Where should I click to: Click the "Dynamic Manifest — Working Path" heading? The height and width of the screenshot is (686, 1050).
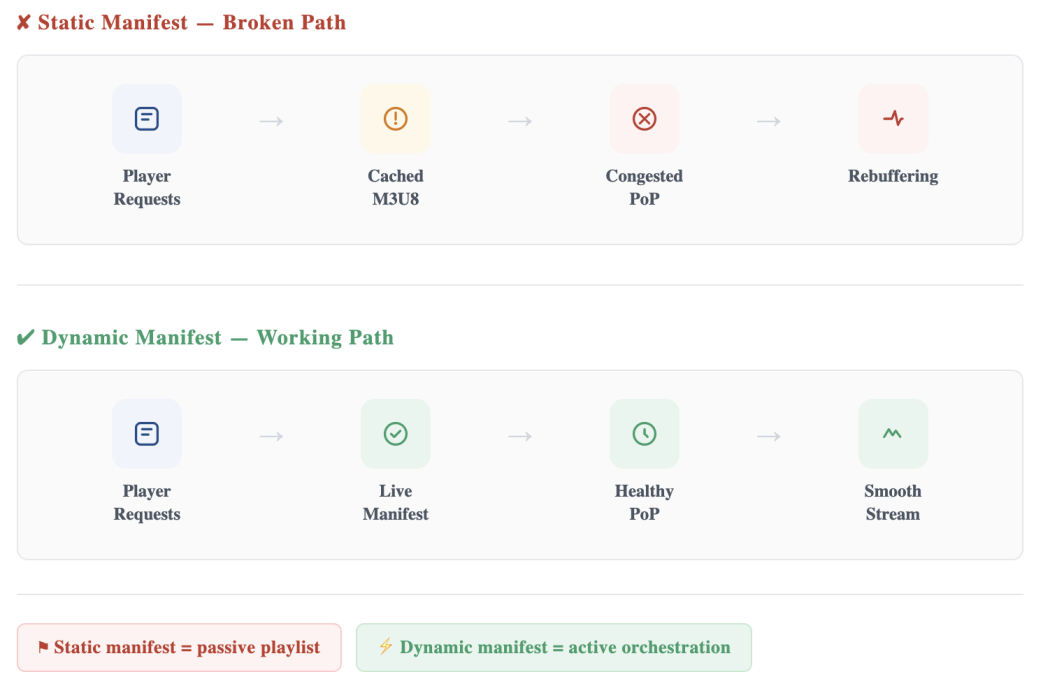tap(205, 338)
